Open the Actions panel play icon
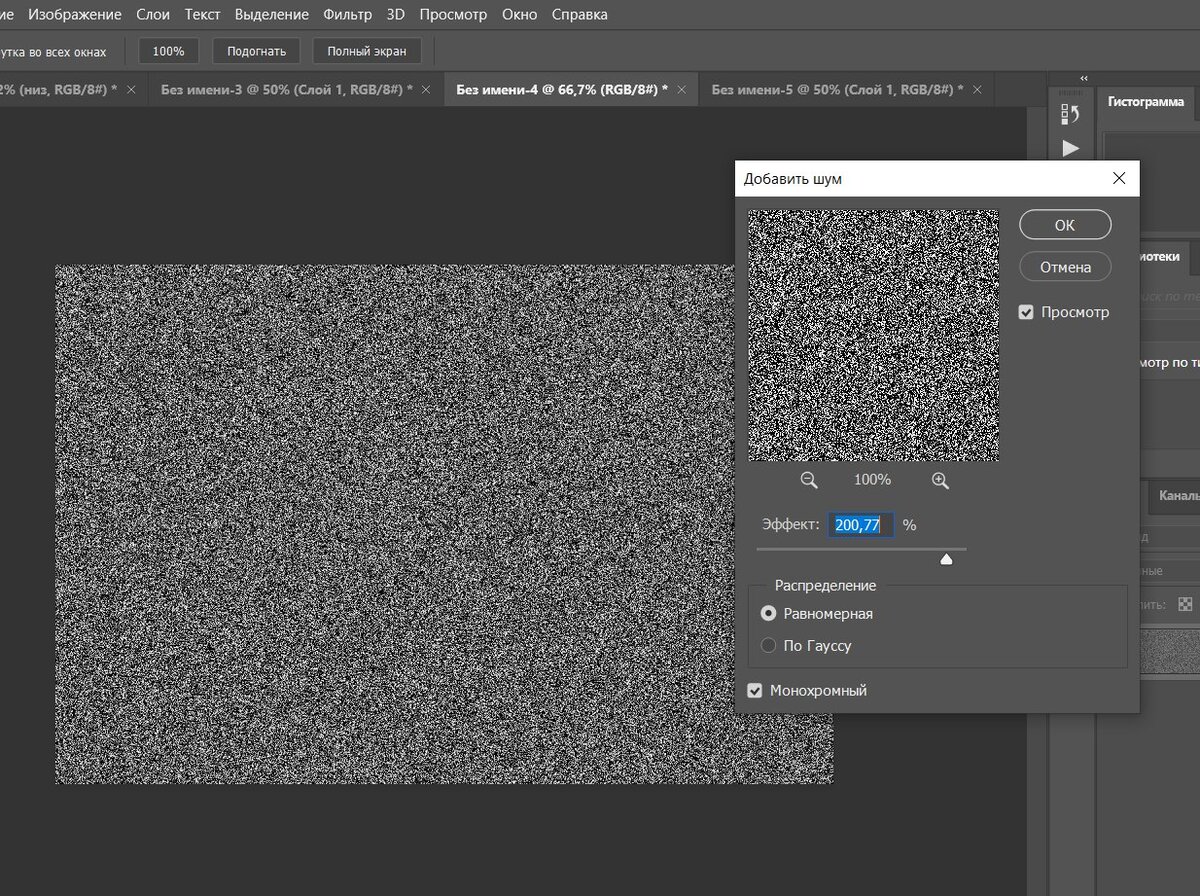The width and height of the screenshot is (1200, 896). pos(1070,148)
